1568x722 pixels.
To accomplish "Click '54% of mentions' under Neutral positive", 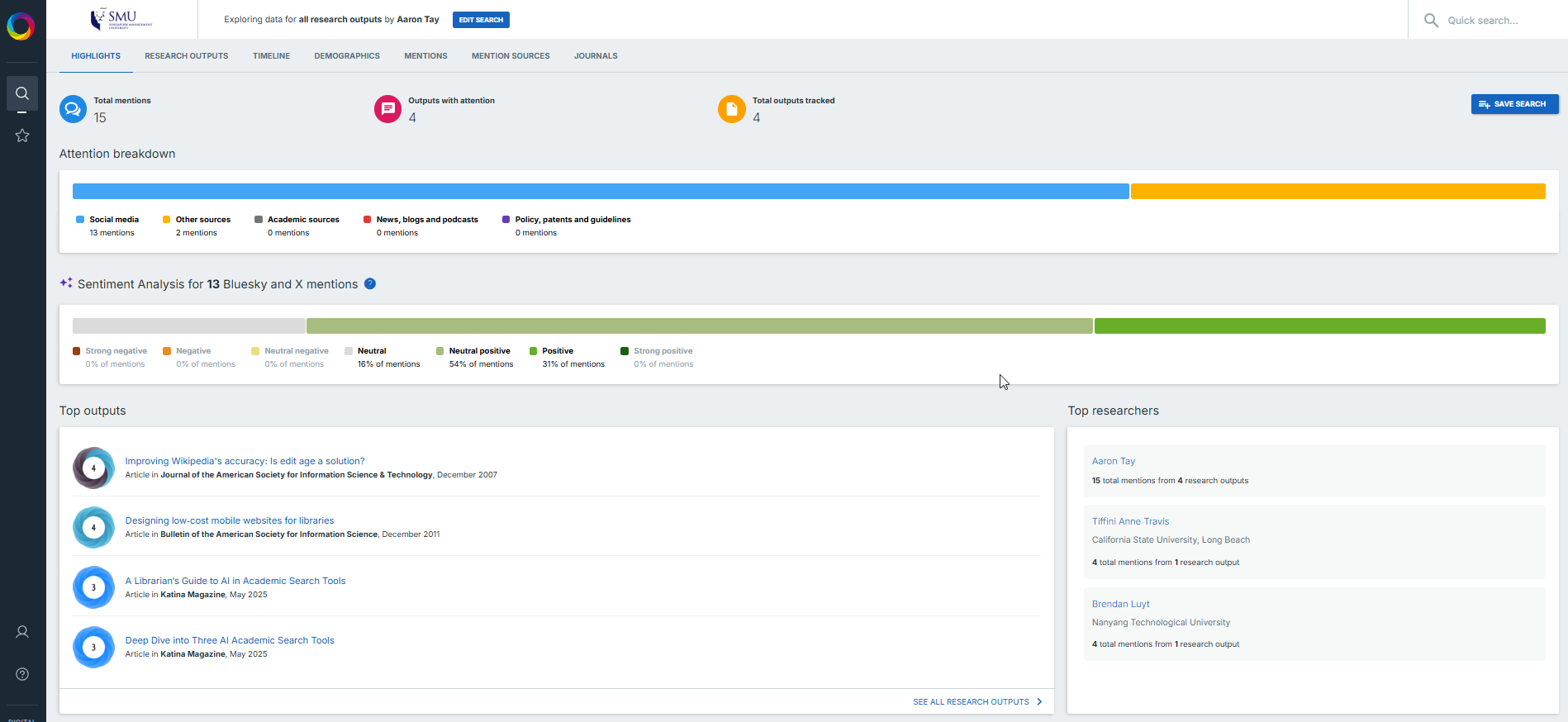I will click(x=481, y=364).
